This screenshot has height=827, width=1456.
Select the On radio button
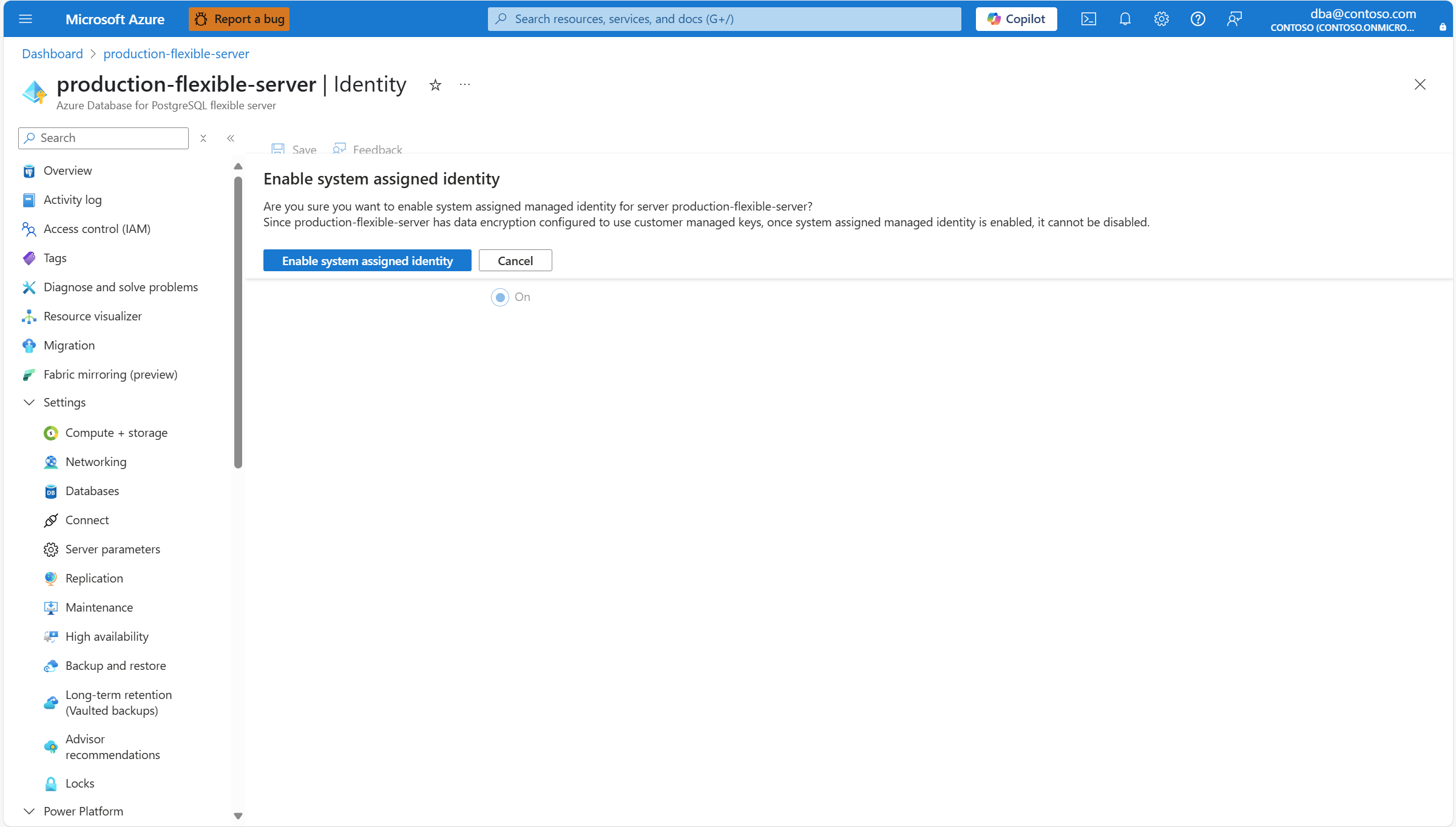click(x=500, y=297)
